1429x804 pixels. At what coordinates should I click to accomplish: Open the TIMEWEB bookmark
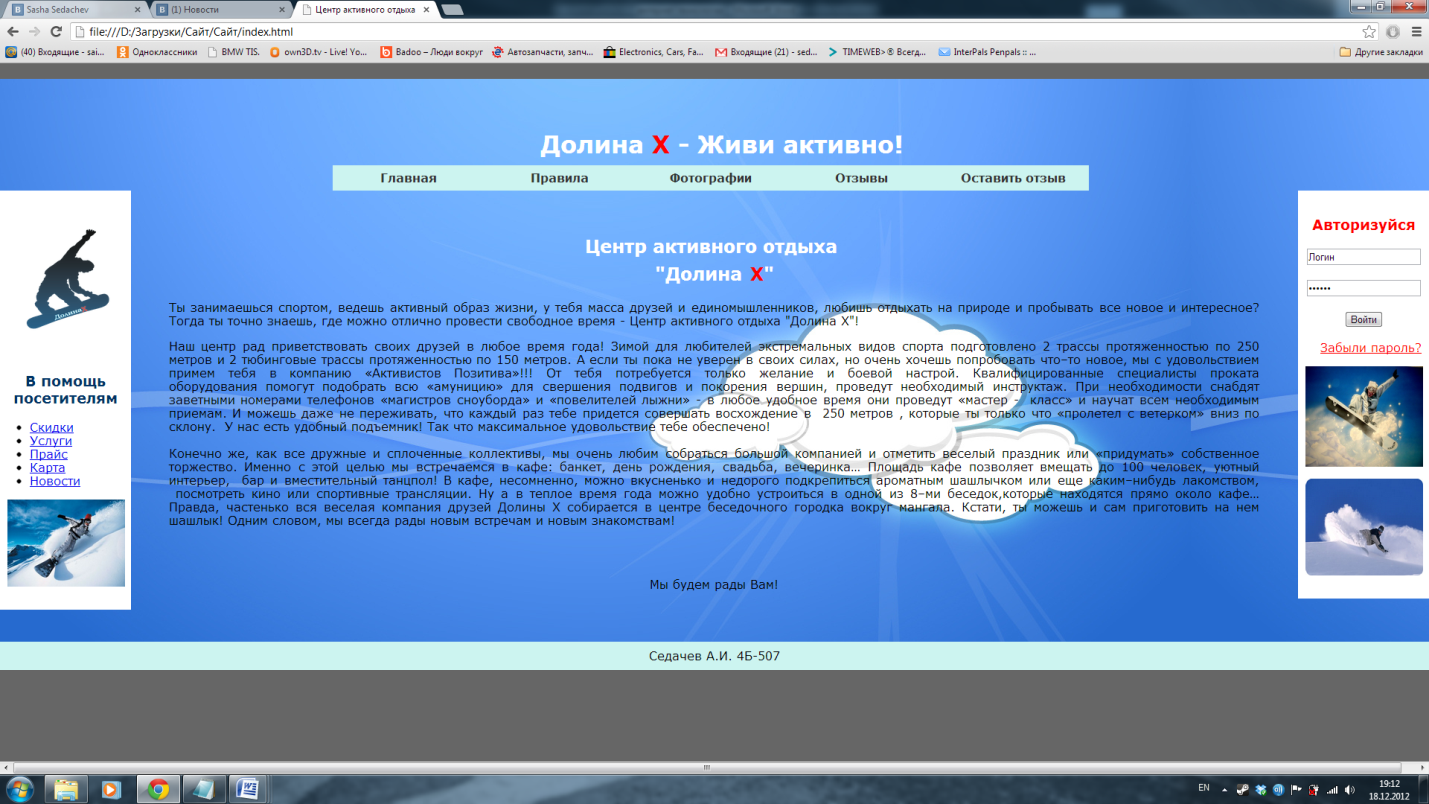pos(877,52)
